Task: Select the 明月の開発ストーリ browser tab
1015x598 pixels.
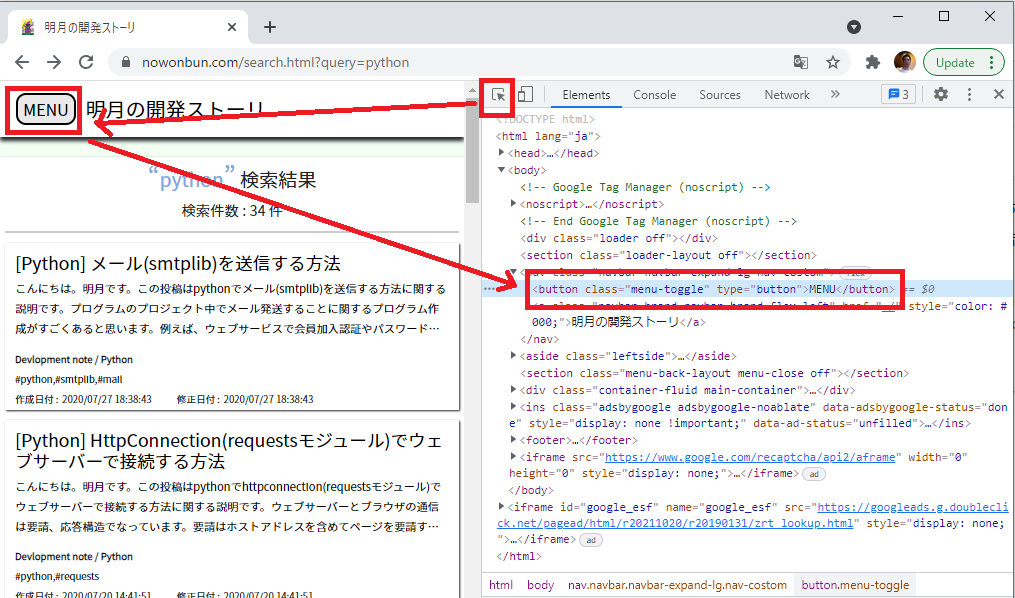Action: tap(126, 27)
